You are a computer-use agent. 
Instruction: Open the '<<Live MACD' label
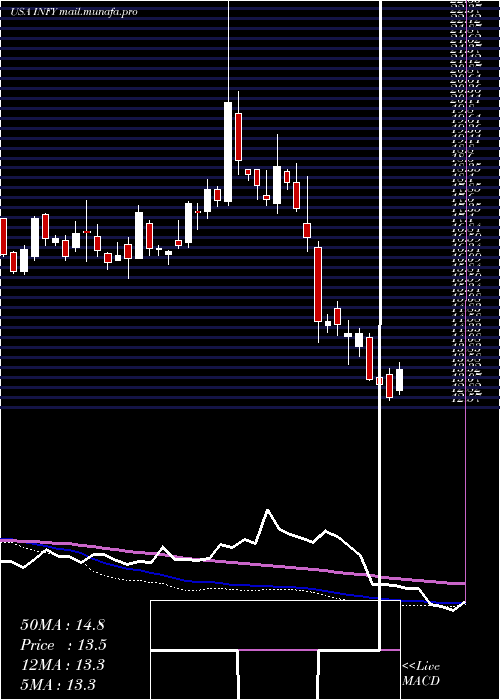pyautogui.click(x=421, y=674)
